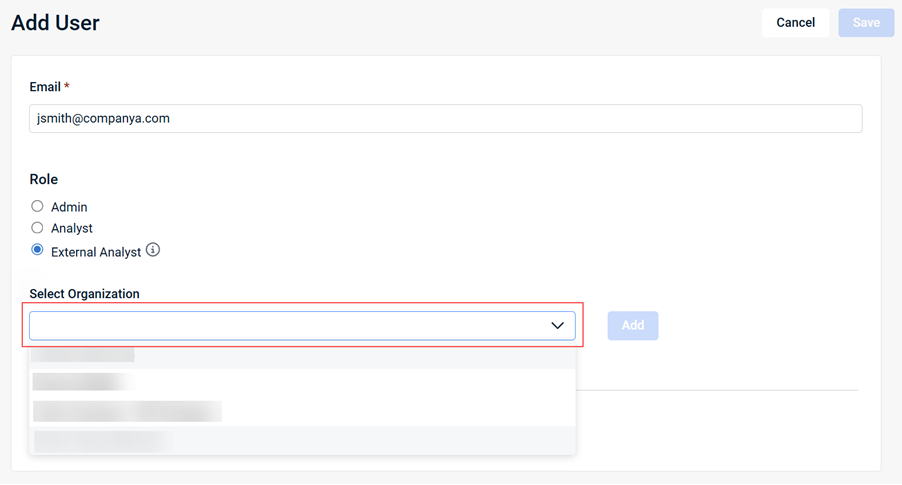The width and height of the screenshot is (902, 485).
Task: Click the Save button
Action: [866, 23]
